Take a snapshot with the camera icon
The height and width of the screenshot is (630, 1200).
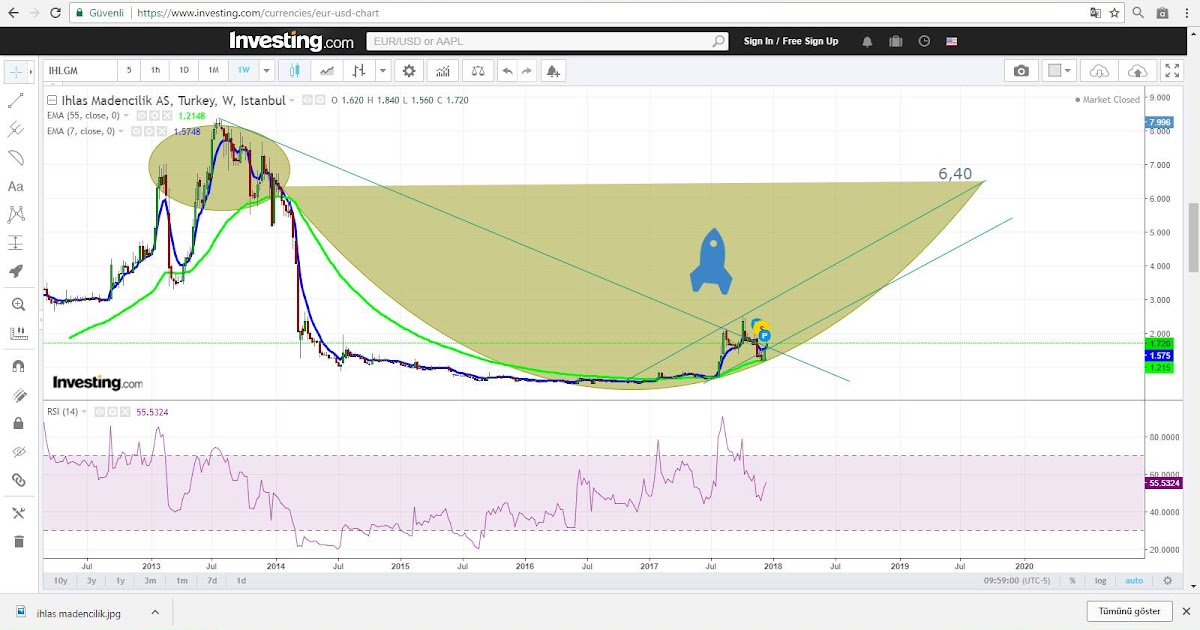pyautogui.click(x=1021, y=71)
